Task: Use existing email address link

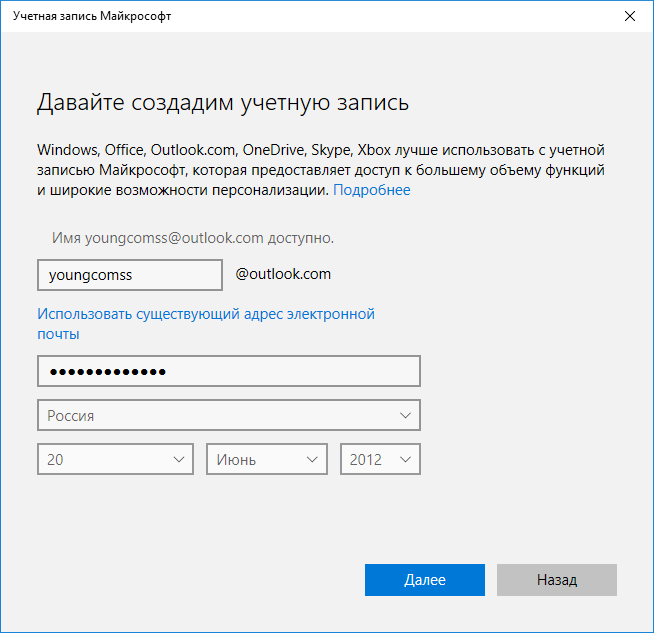Action: pyautogui.click(x=206, y=324)
